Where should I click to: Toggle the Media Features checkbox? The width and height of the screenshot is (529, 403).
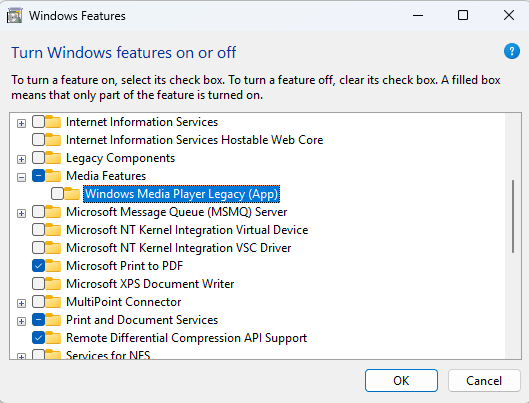click(x=38, y=176)
